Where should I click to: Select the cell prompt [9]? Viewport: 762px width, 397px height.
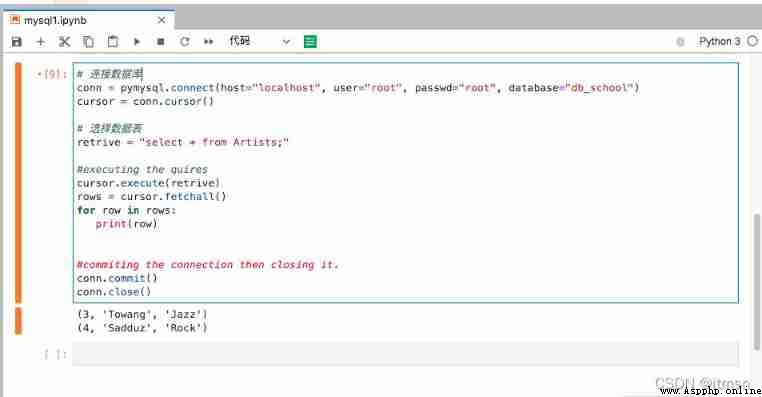[52, 74]
